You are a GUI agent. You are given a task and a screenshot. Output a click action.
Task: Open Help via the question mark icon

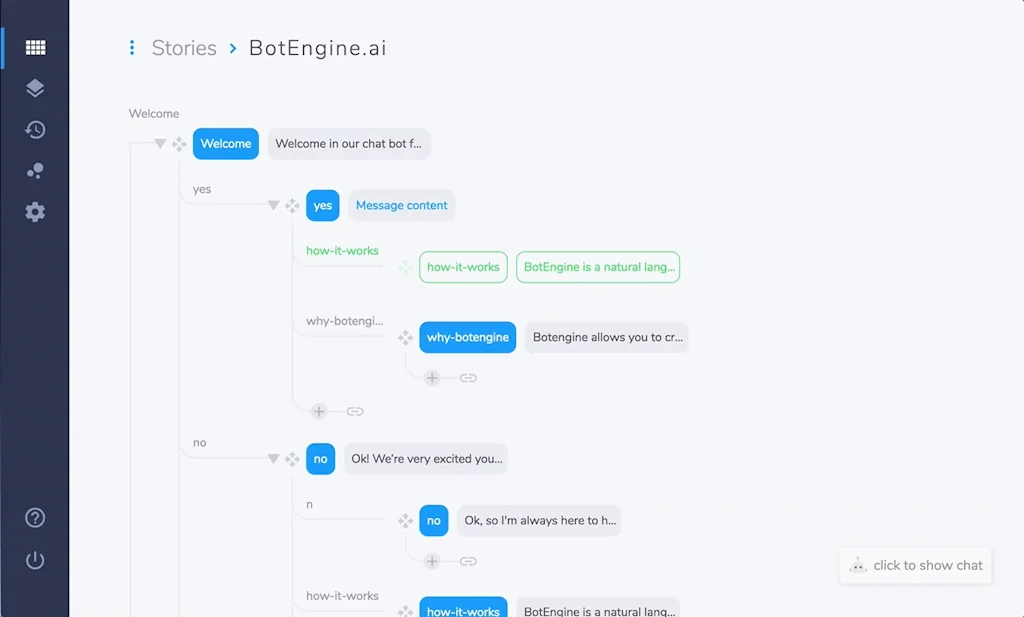(x=35, y=518)
